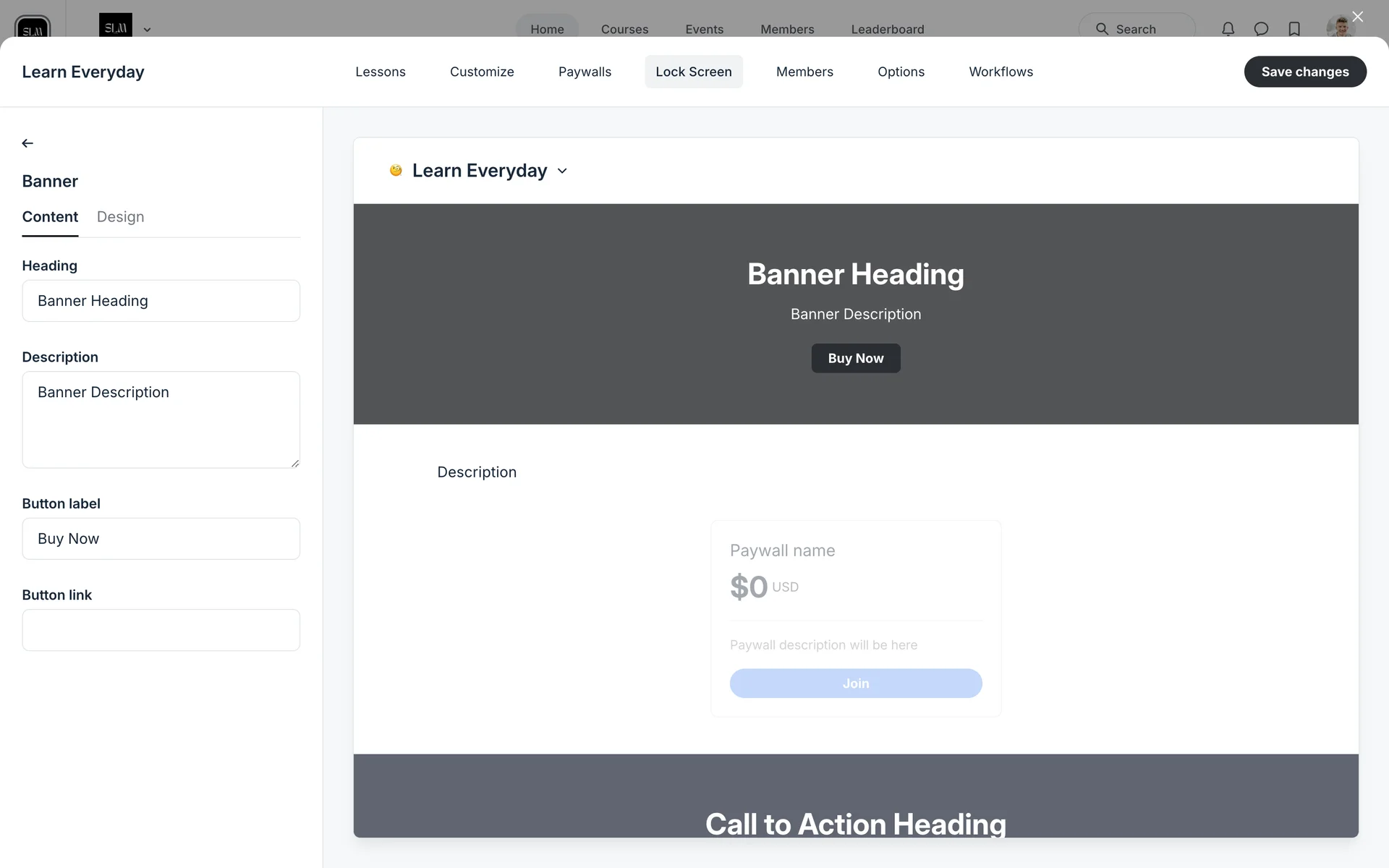Open the chat messages icon
This screenshot has width=1389, height=868.
[1261, 29]
